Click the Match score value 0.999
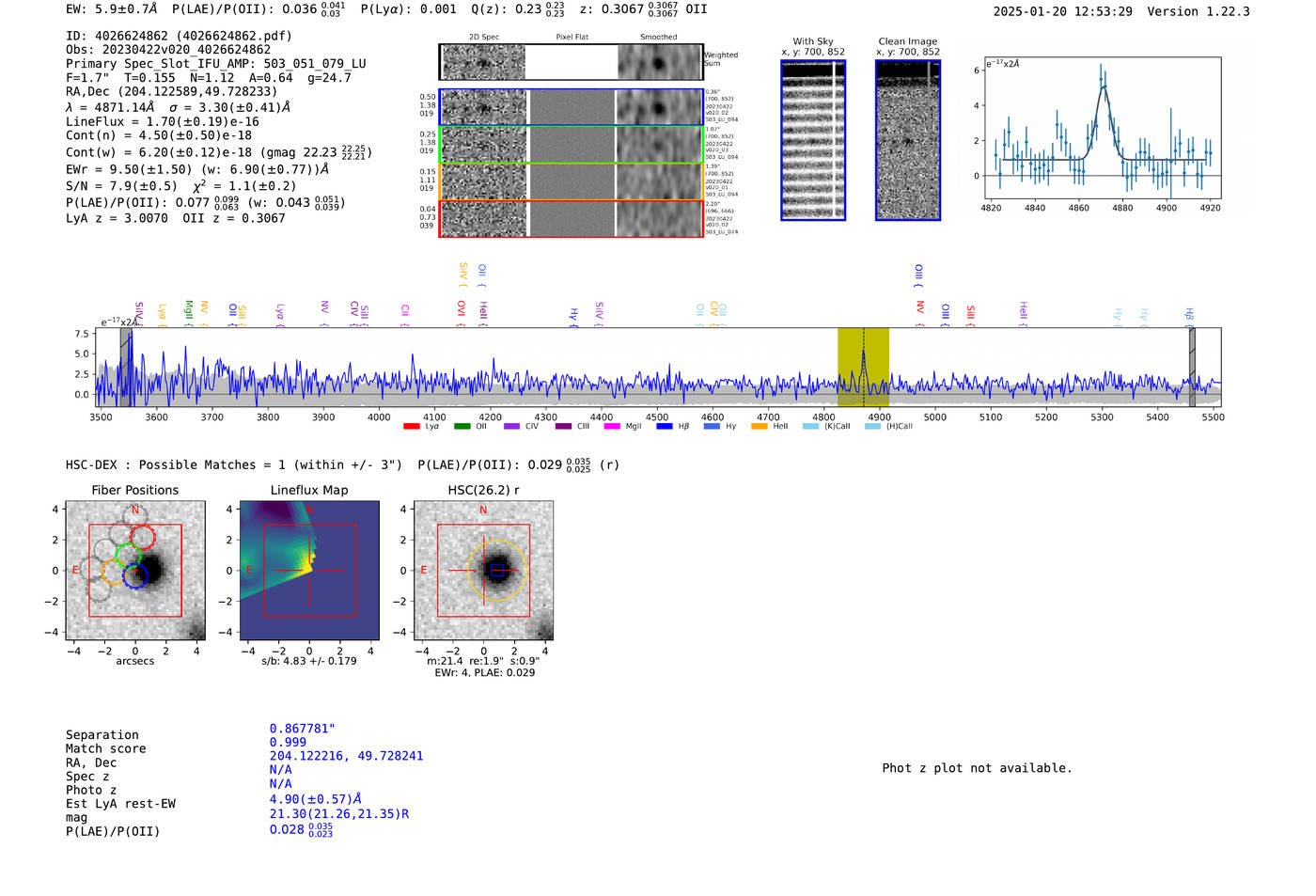The image size is (1316, 896). 288,742
